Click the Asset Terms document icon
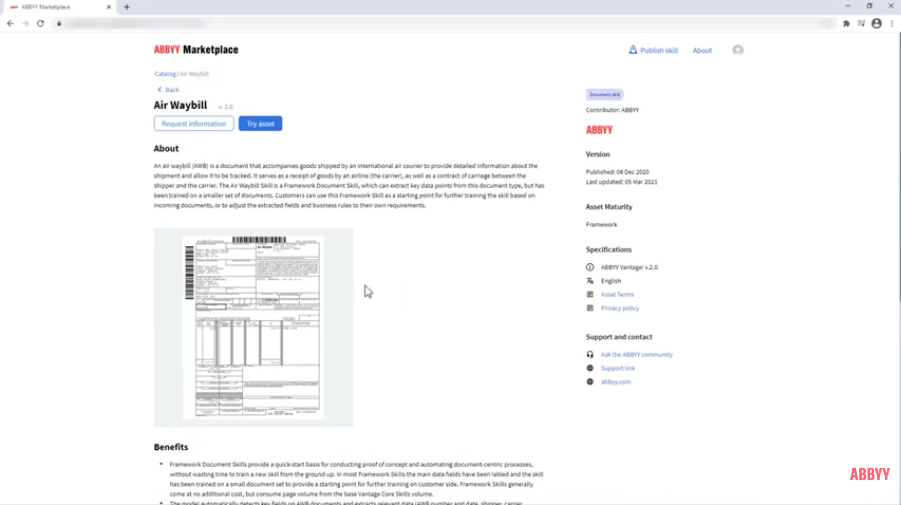 590,294
